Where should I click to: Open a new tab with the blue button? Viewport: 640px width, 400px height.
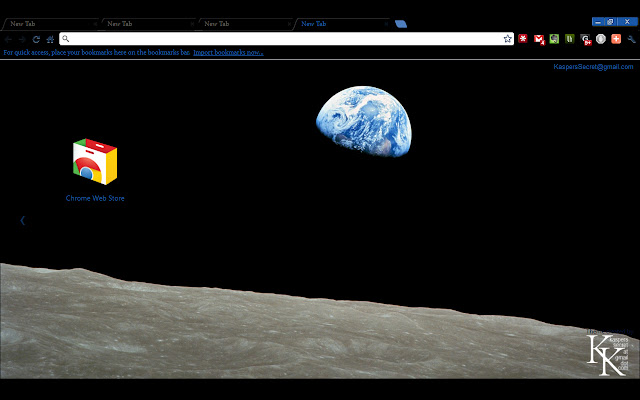(401, 24)
